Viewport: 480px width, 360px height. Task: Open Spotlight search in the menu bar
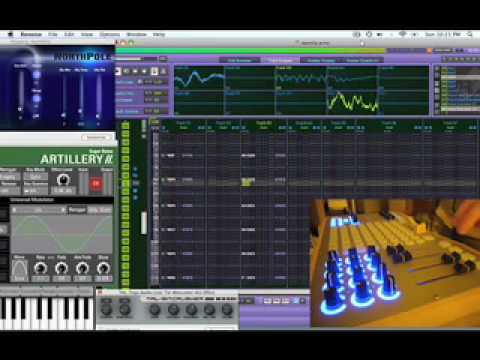pos(470,34)
